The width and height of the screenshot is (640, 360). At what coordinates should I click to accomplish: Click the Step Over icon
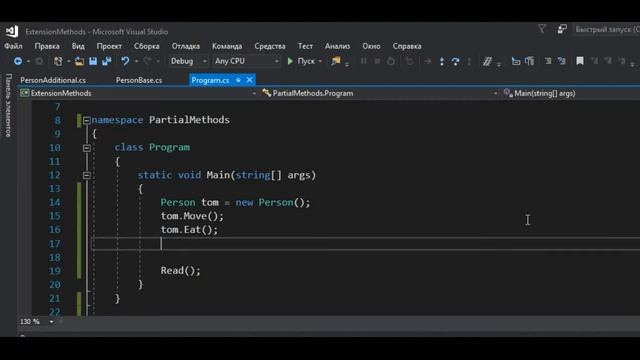click(456, 61)
